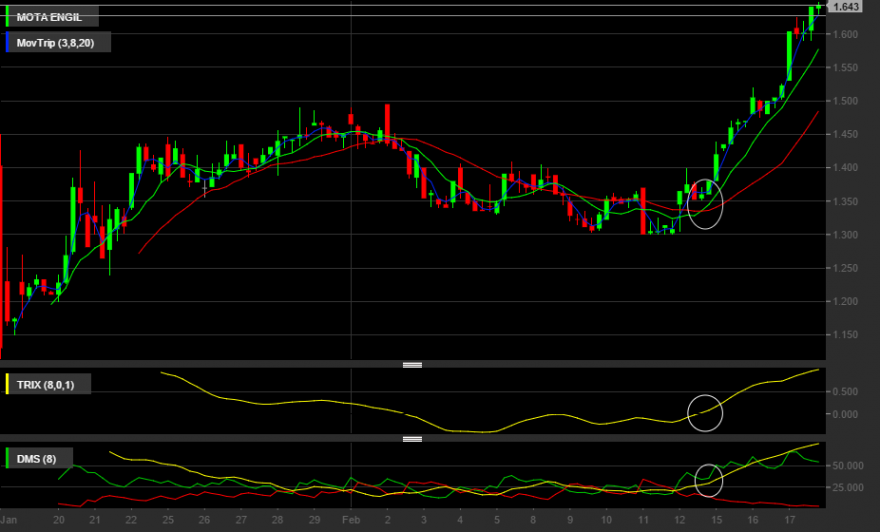This screenshot has width=880, height=532.
Task: Click the 1.500 price axis label
Action: coord(845,101)
